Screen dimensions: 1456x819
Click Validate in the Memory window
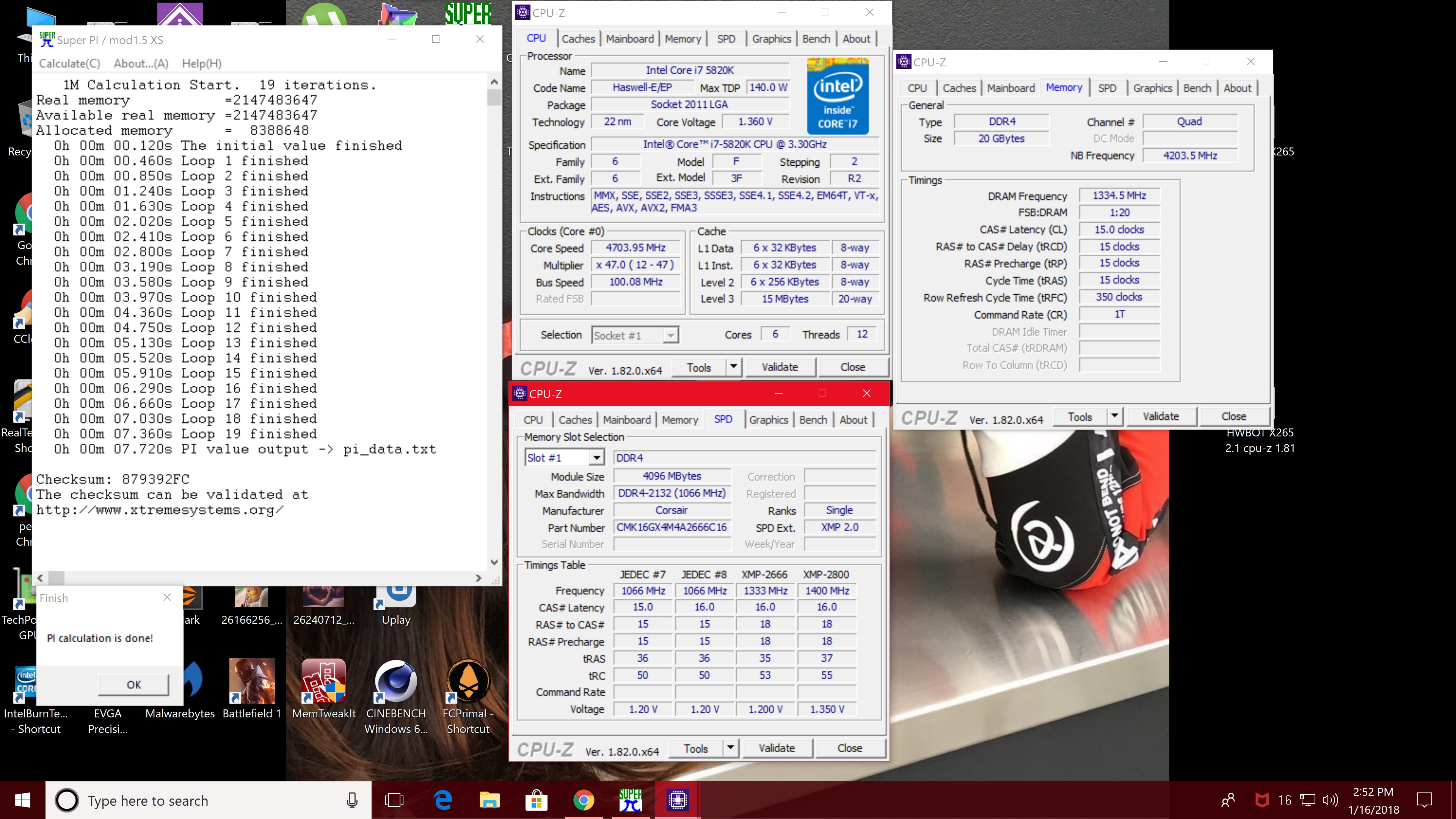point(1160,416)
